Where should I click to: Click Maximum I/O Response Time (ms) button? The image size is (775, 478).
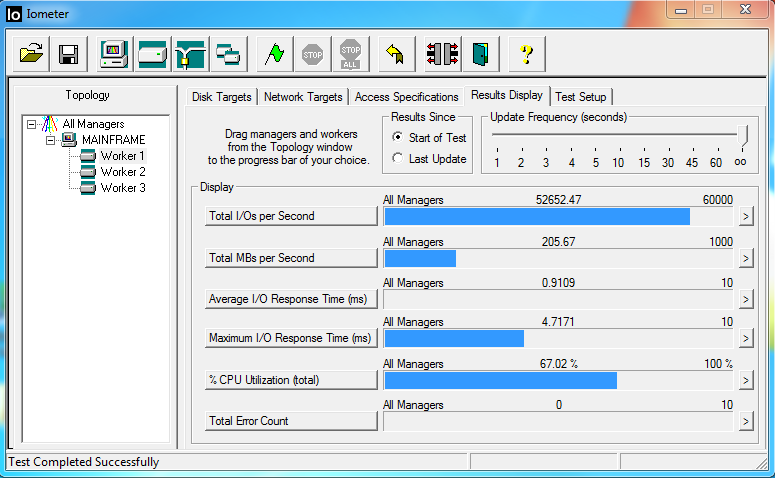[x=291, y=338]
